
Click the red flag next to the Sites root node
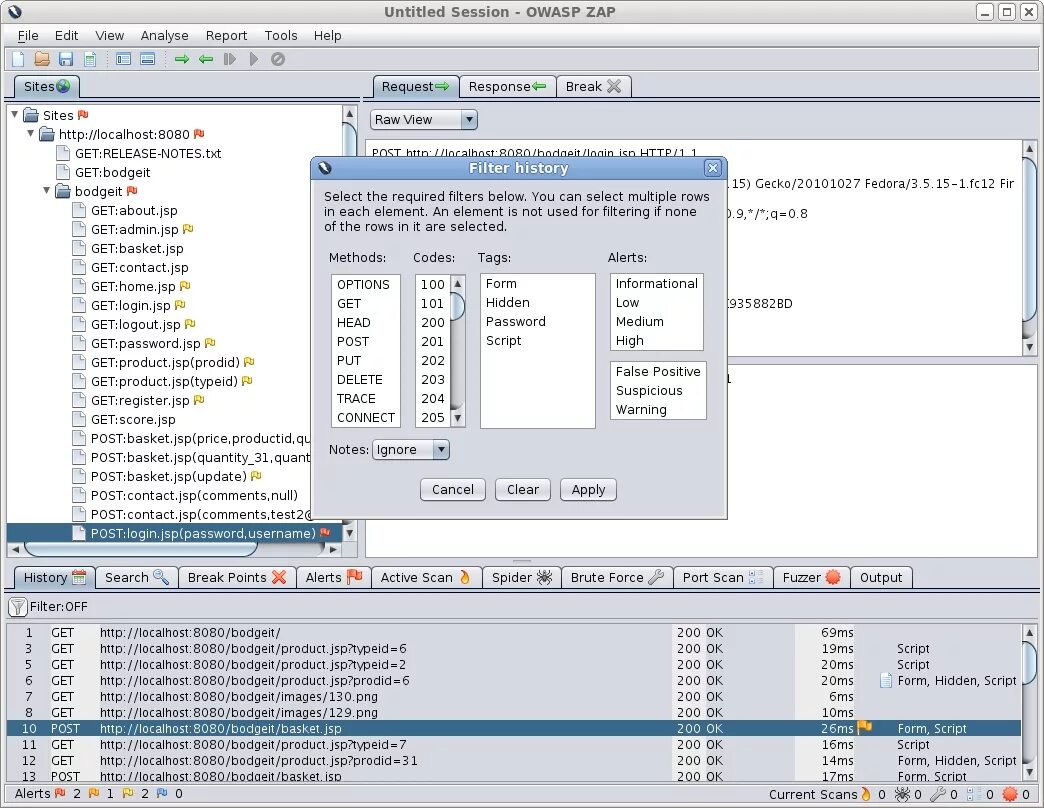[83, 114]
